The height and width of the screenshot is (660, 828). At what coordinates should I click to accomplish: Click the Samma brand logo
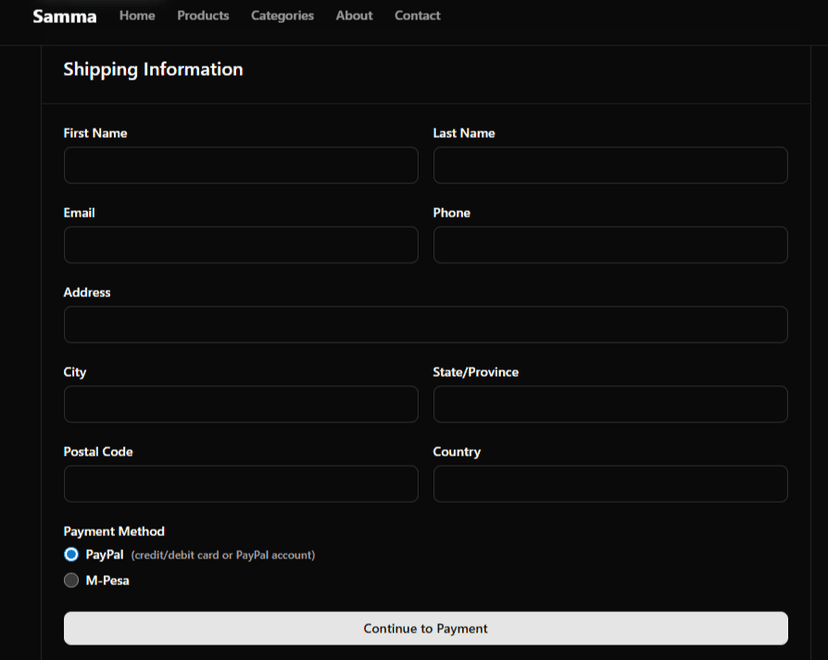coord(64,16)
